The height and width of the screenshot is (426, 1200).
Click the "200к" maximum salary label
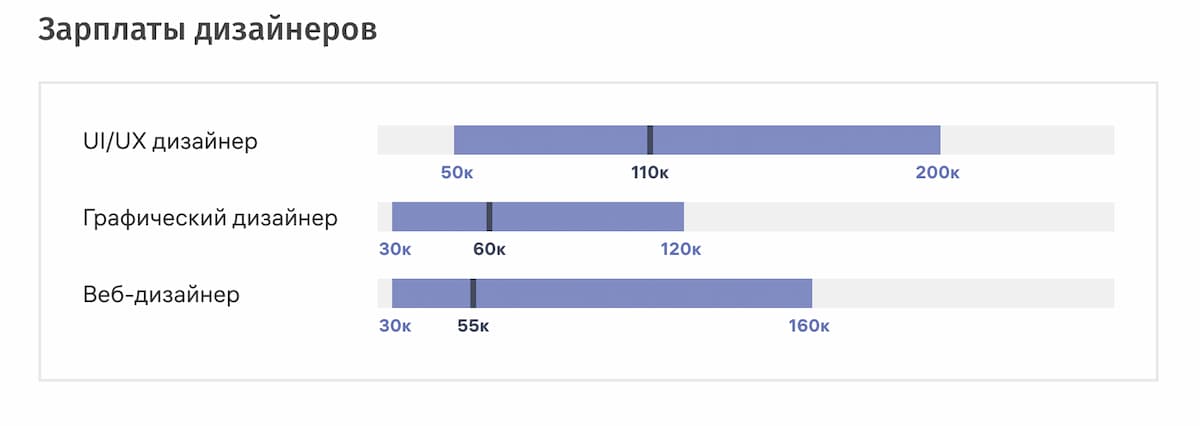coord(938,173)
